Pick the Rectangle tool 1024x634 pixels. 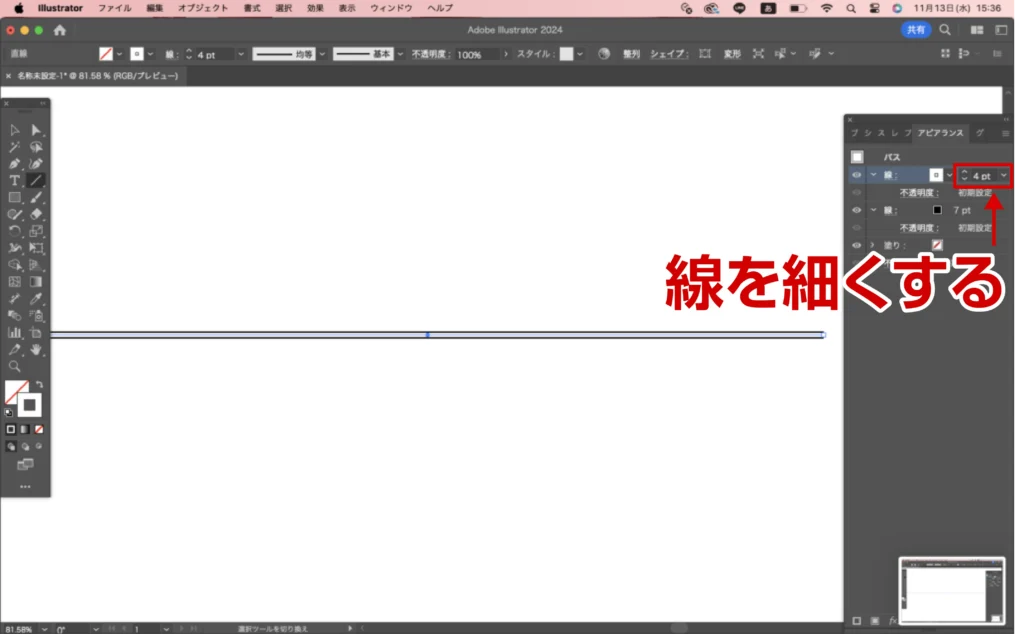[15, 198]
